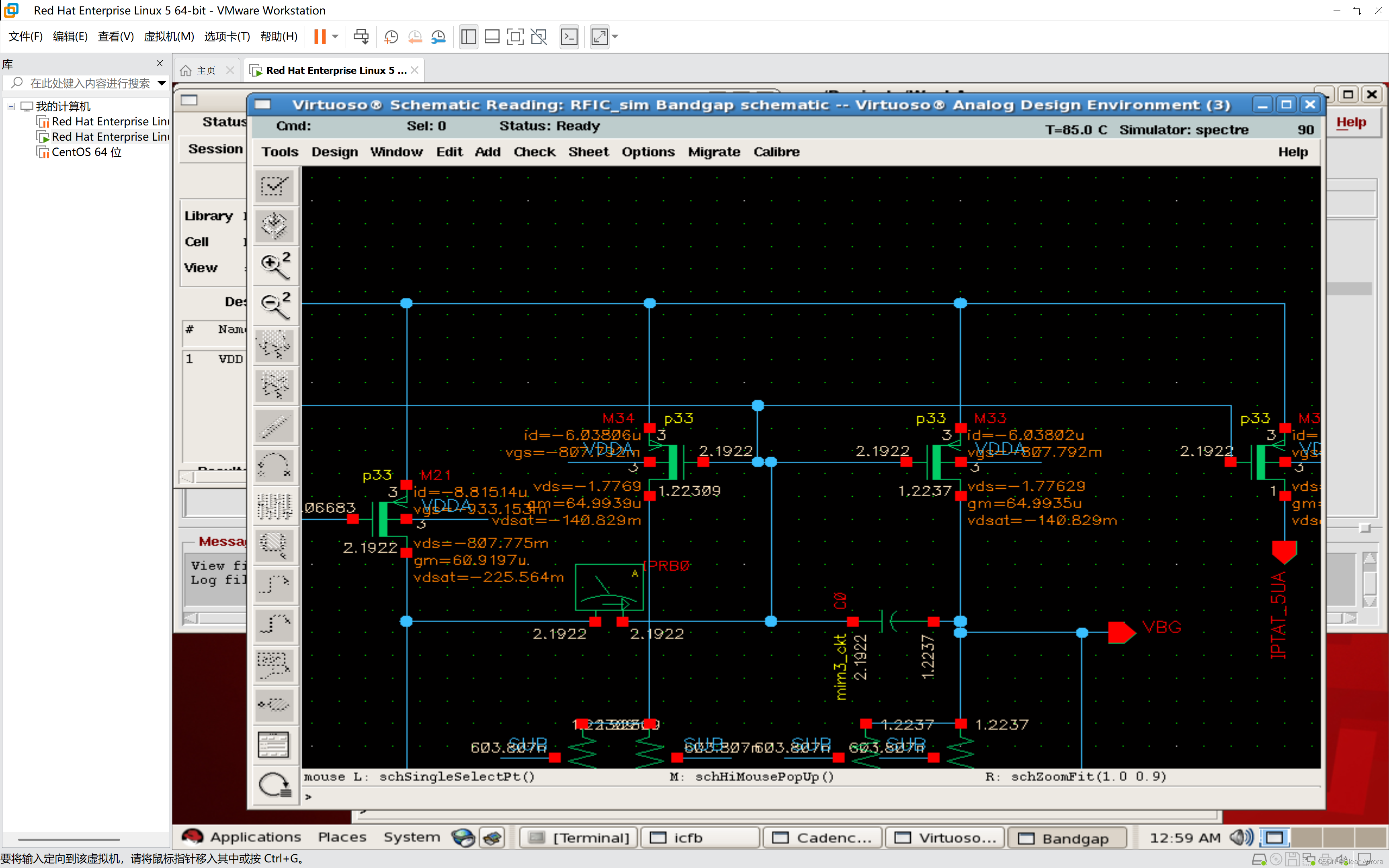Open the dropdown arrow beside the pause button
The image size is (1389, 868).
coord(335,37)
